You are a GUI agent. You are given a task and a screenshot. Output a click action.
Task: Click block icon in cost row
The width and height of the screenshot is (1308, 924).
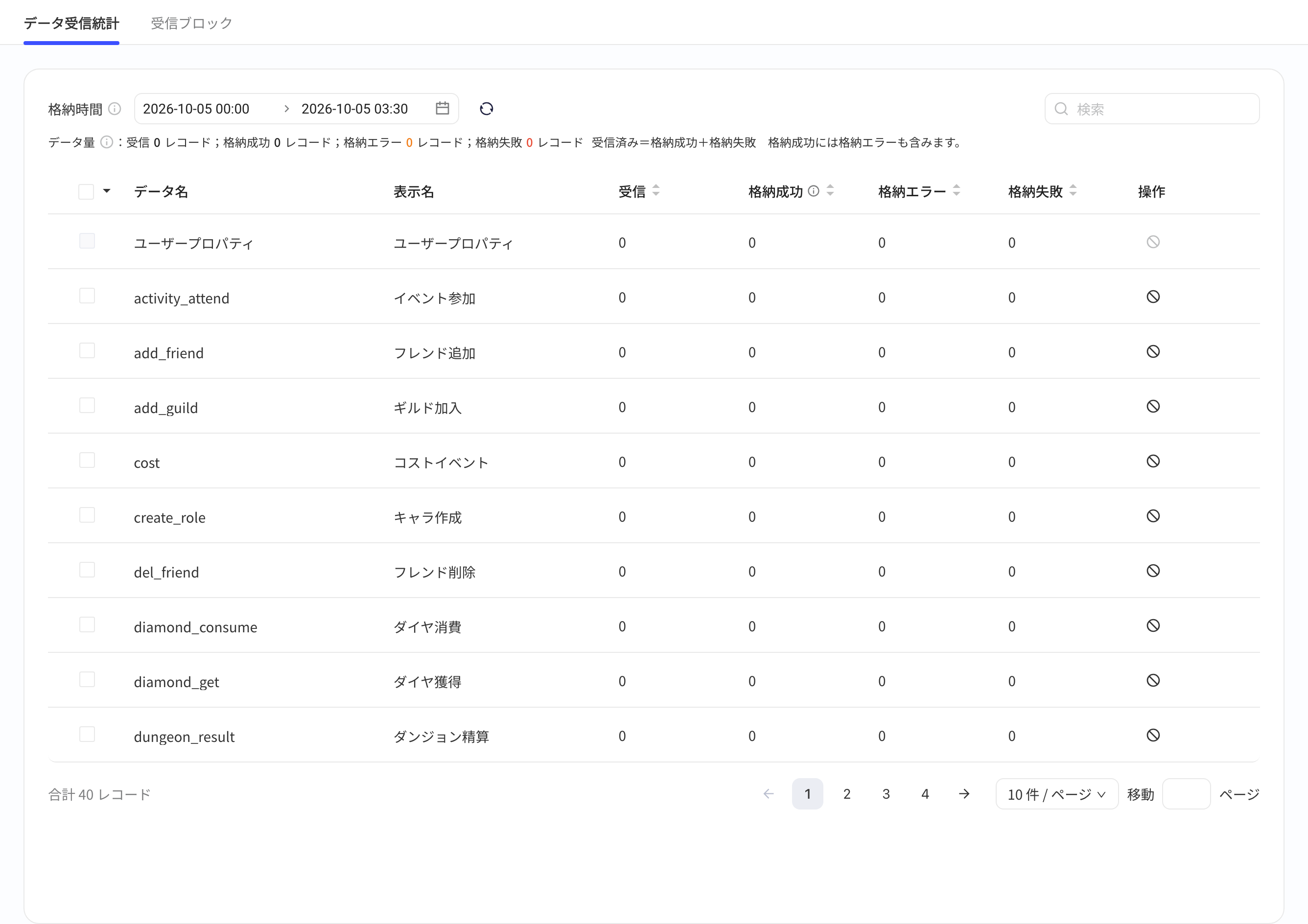pyautogui.click(x=1153, y=461)
